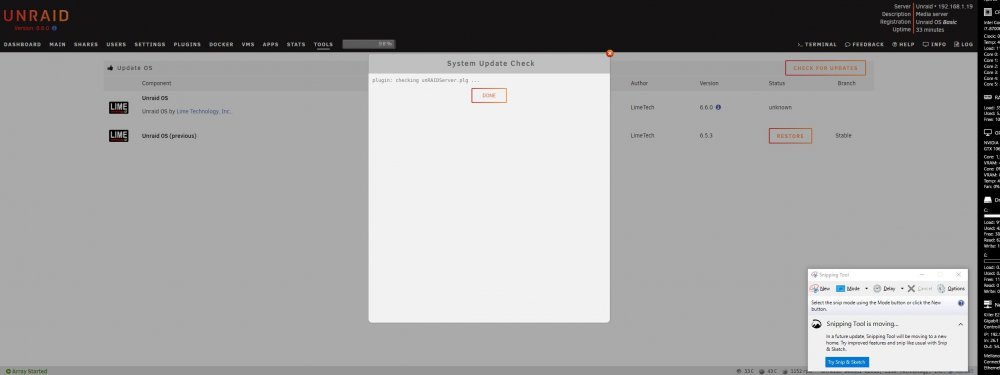
Task: Click the blue help icon in Snipping Tool
Action: tap(960, 303)
